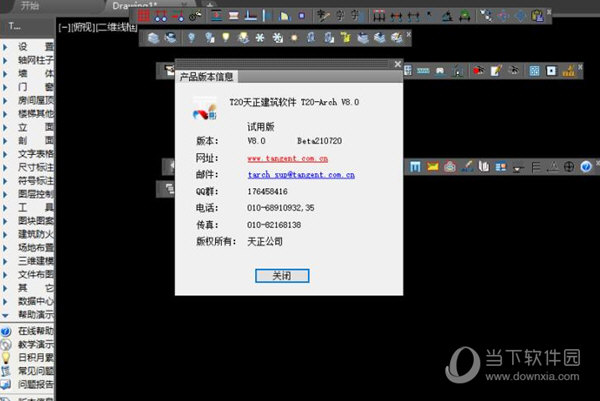The height and width of the screenshot is (401, 600).
Task: Click the yellow light bulb layer icon
Action: [x=226, y=37]
